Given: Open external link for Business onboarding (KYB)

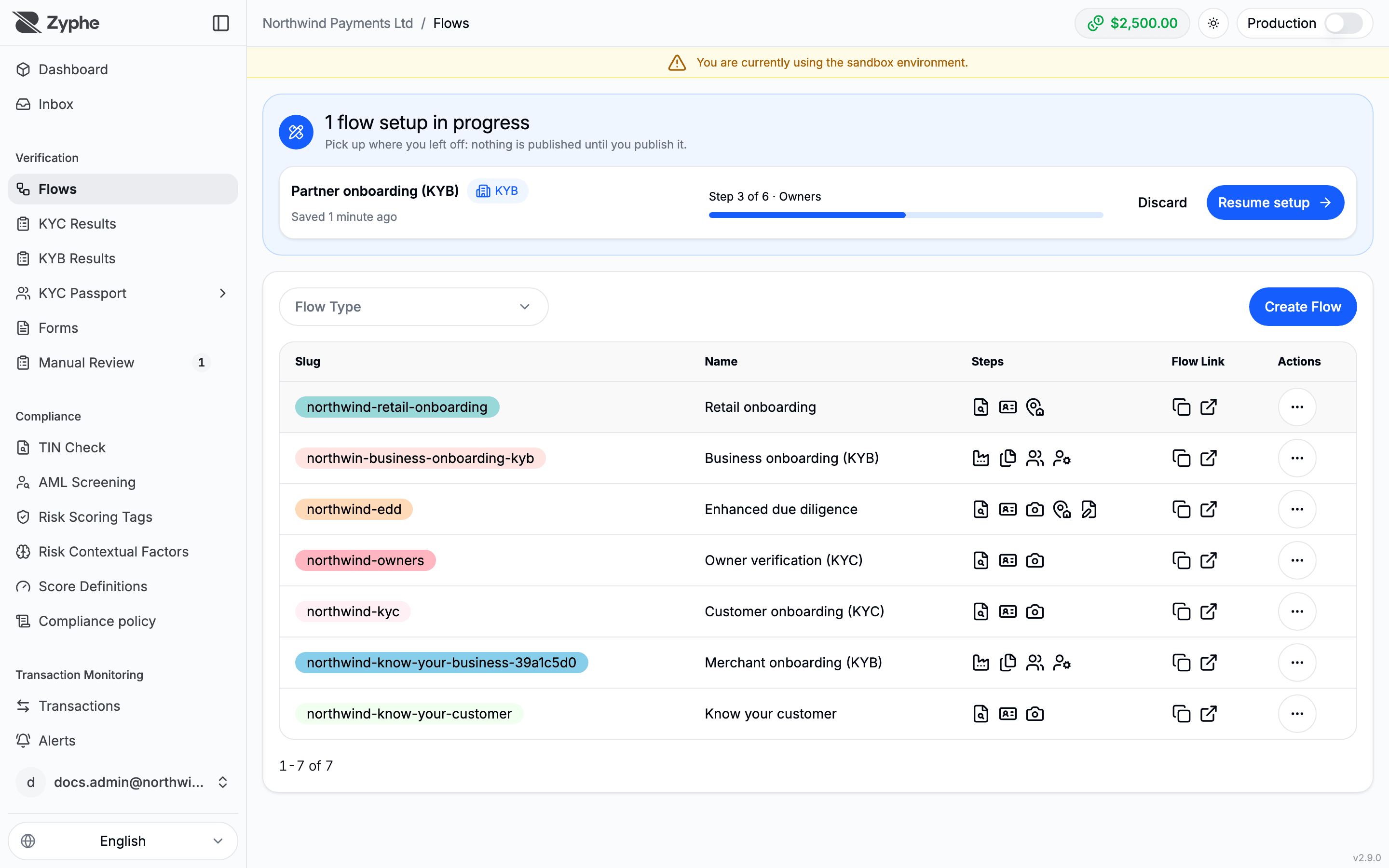Looking at the screenshot, I should tap(1208, 458).
